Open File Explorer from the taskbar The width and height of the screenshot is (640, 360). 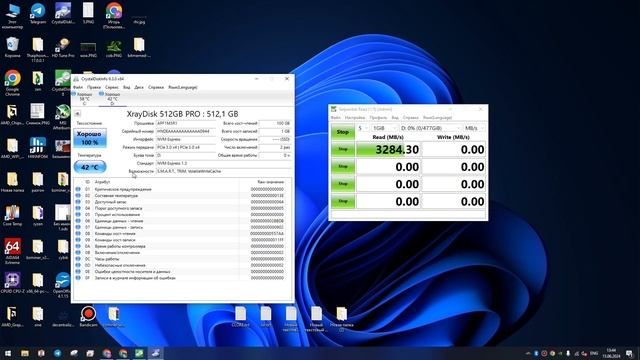click(x=25, y=353)
